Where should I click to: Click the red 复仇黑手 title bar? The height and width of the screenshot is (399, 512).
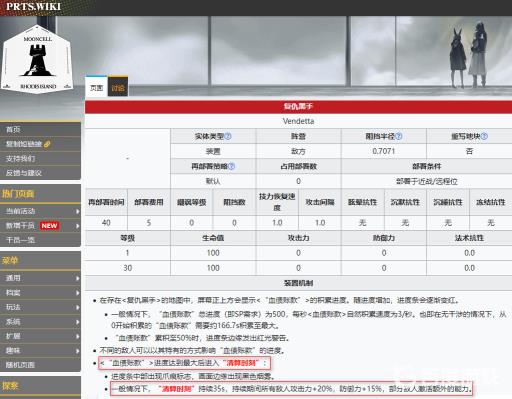(x=298, y=107)
